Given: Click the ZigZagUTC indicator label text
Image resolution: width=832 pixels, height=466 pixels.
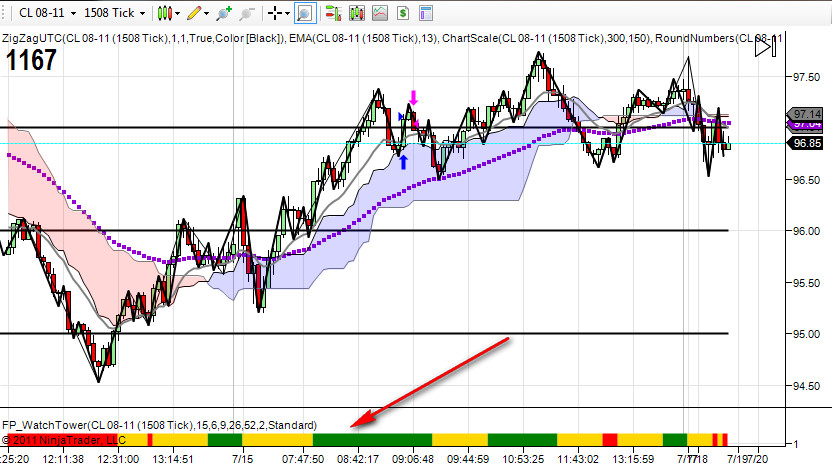Looking at the screenshot, I should [143, 38].
